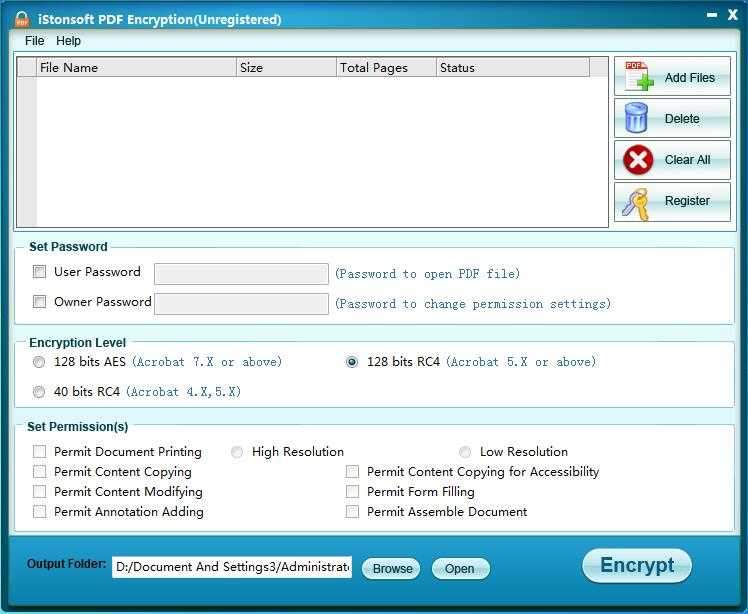748x614 pixels.
Task: Choose High Resolution printing option
Action: pos(237,452)
